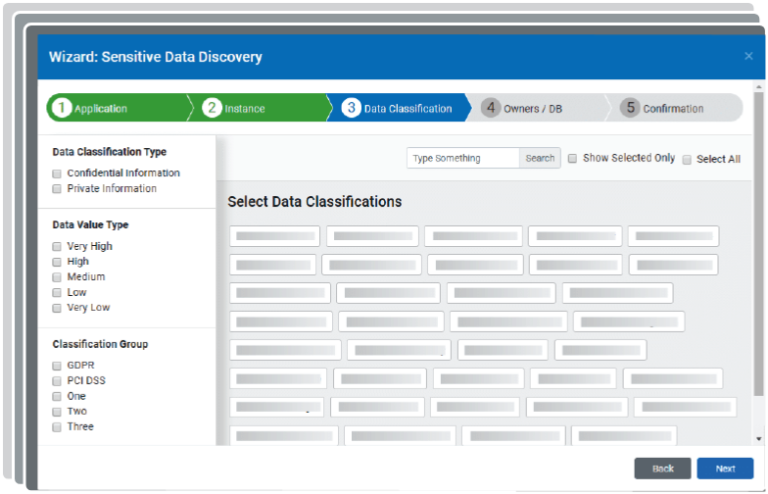Select the Very Low data value checkbox
The image size is (768, 494).
click(57, 308)
